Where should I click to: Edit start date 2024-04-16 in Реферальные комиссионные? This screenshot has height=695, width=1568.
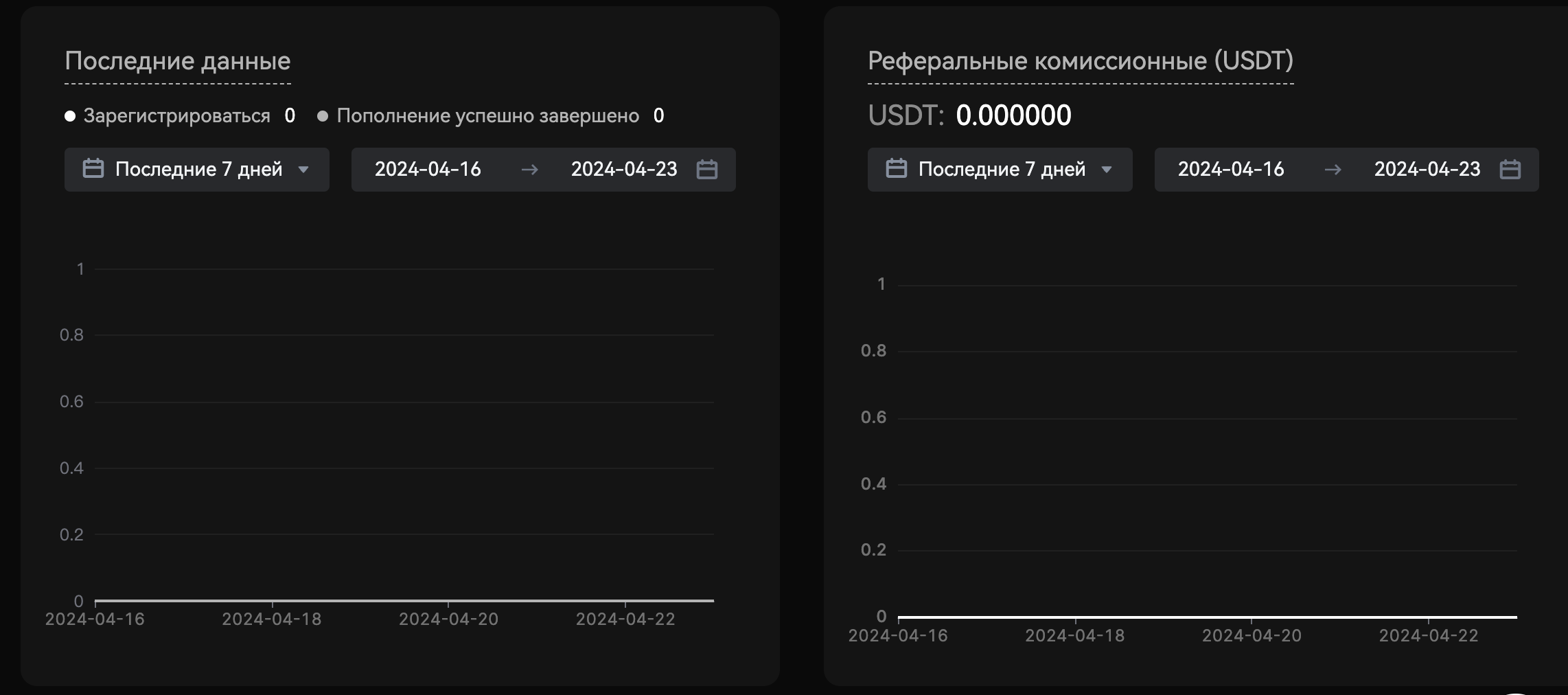click(x=1231, y=170)
